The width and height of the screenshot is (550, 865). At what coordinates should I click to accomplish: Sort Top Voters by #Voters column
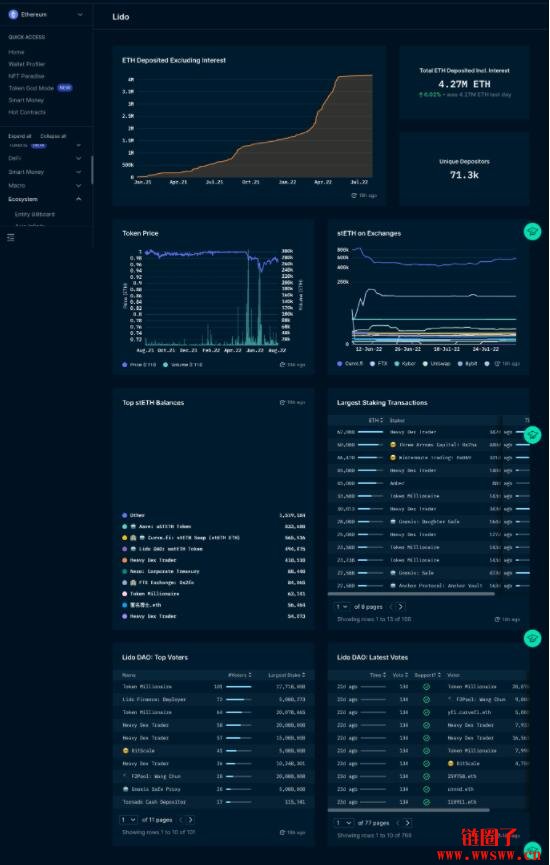click(241, 675)
